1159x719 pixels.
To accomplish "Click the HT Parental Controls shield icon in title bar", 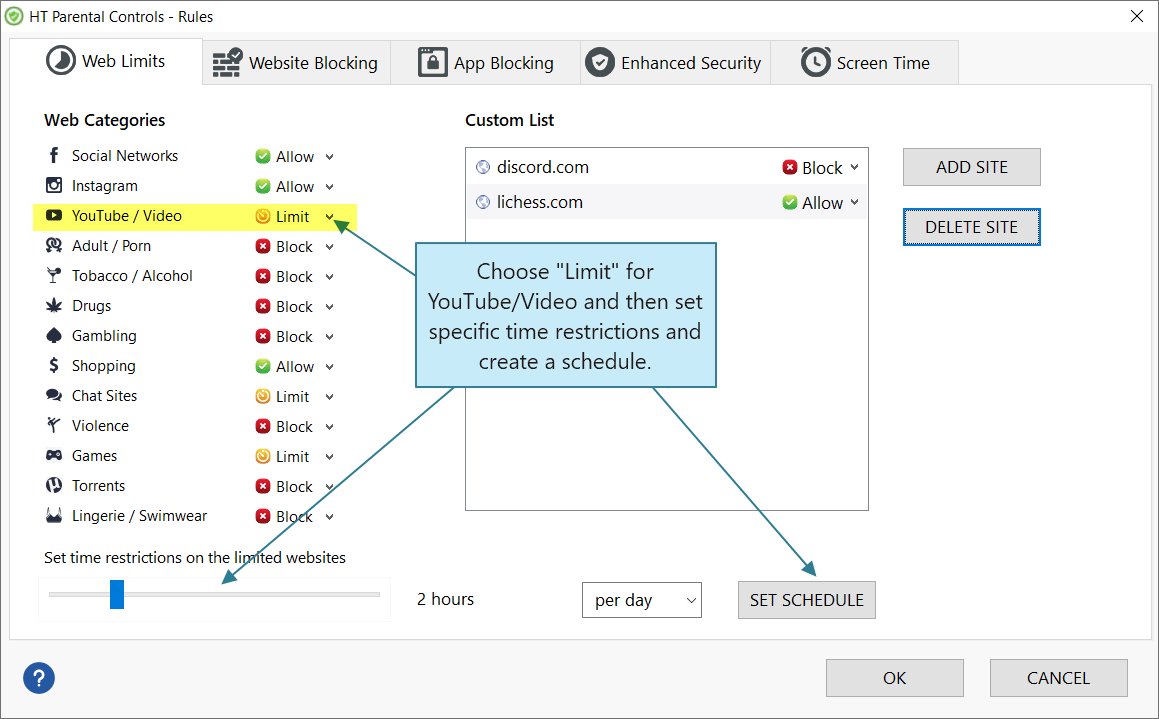I will click(14, 16).
